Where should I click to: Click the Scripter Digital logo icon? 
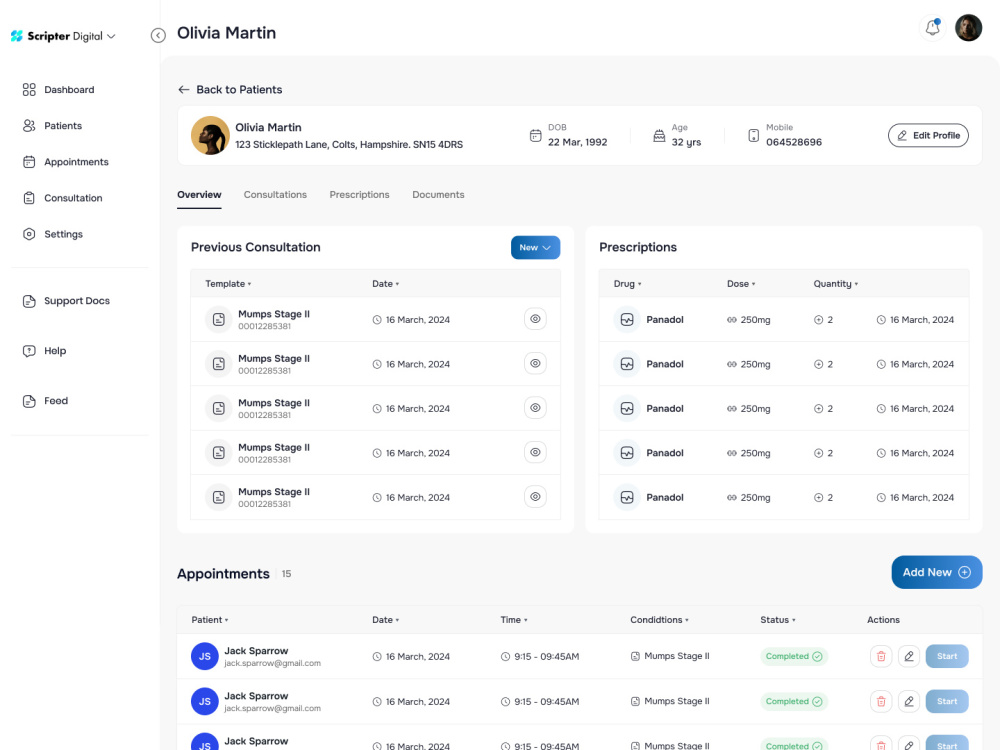[x=17, y=36]
